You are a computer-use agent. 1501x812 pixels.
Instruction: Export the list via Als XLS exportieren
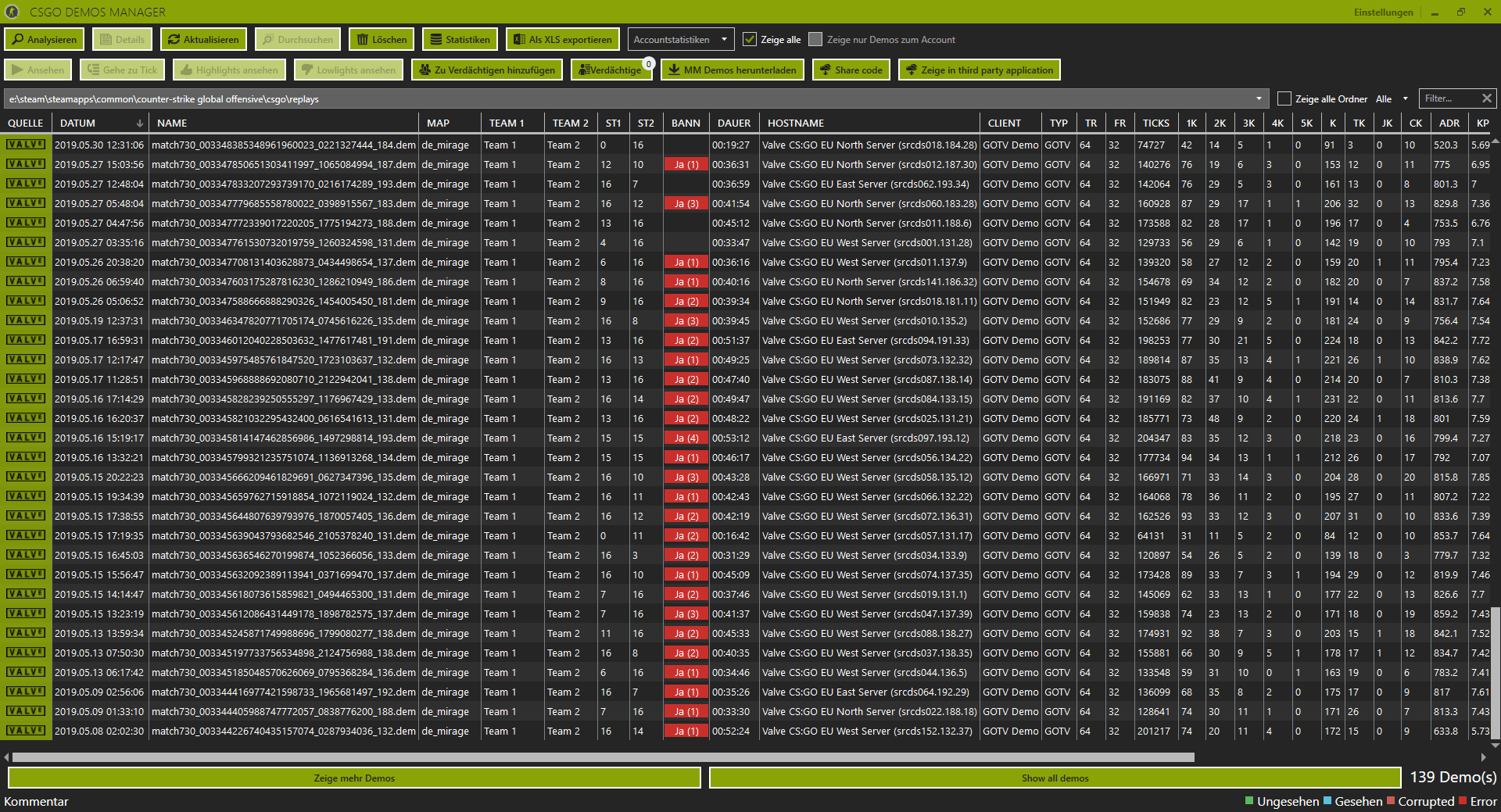tap(563, 40)
